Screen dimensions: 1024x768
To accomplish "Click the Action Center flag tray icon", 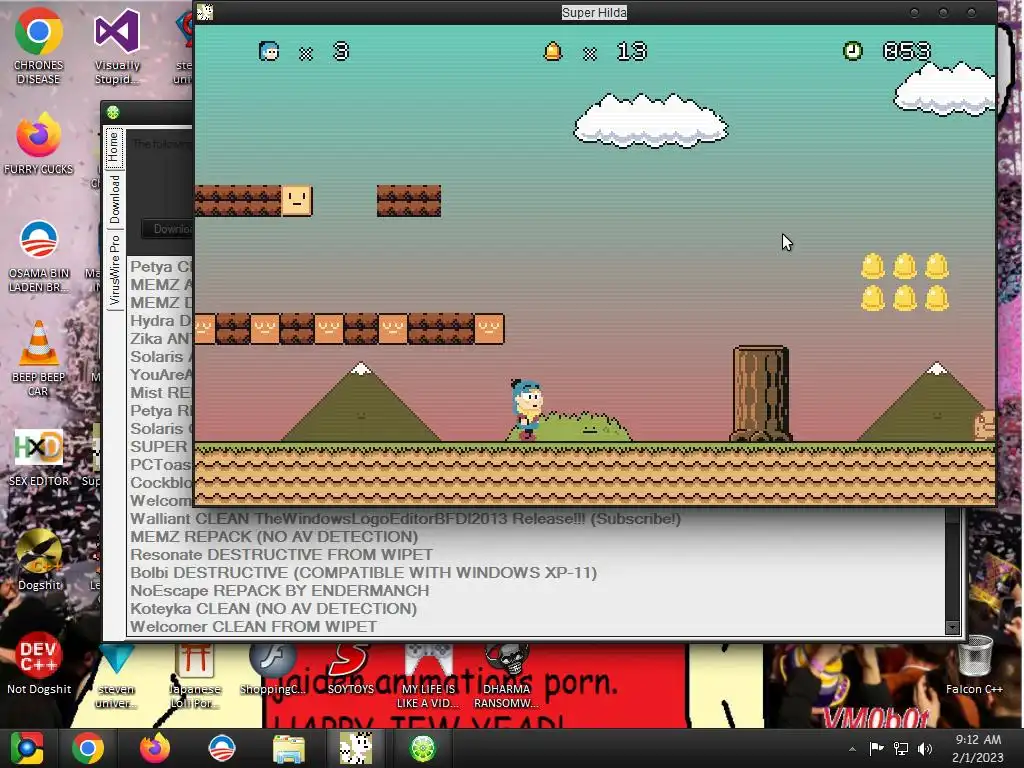I will tap(876, 748).
